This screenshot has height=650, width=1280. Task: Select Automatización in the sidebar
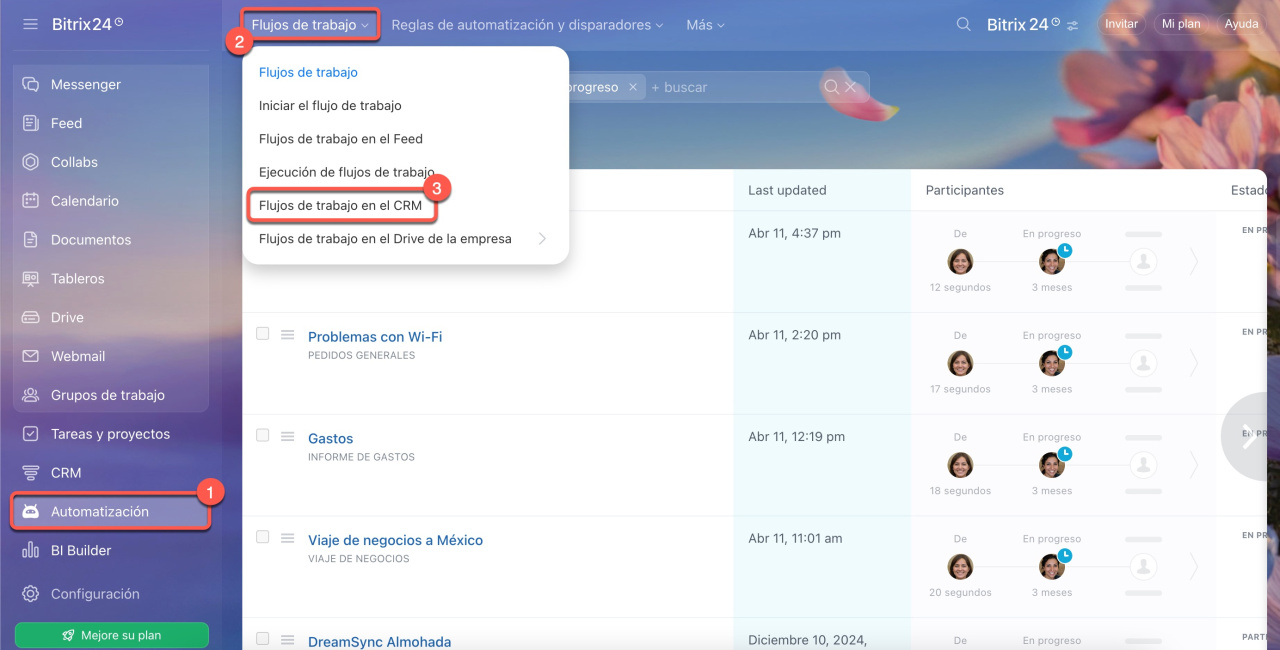(111, 512)
